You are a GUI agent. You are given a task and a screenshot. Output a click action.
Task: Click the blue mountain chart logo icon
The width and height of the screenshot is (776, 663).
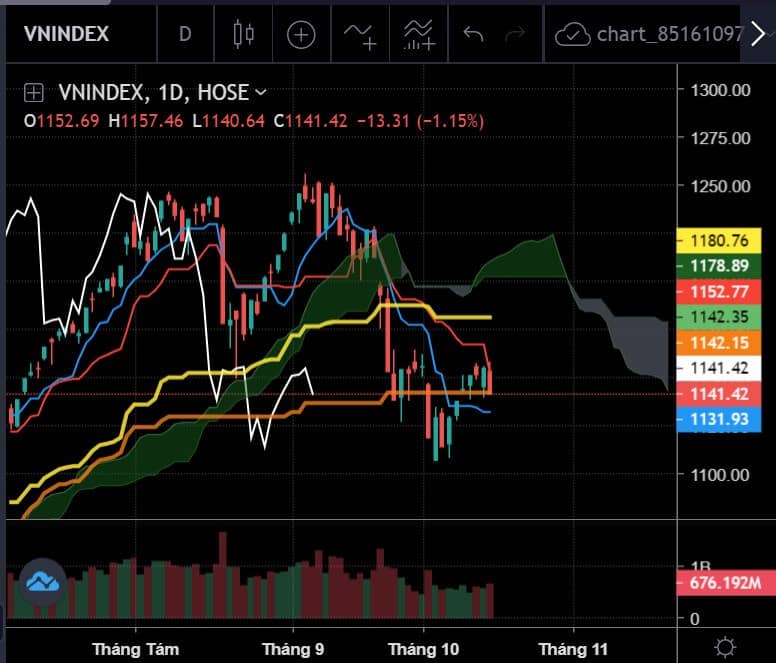tap(43, 582)
